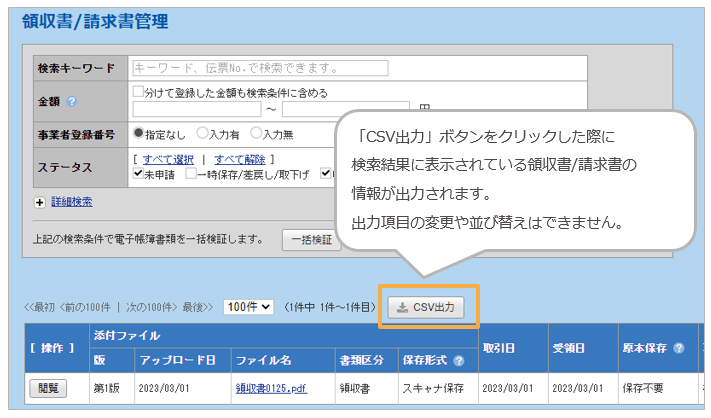Open the 100件 per-page dropdown
This screenshot has height=418, width=711.
click(248, 307)
